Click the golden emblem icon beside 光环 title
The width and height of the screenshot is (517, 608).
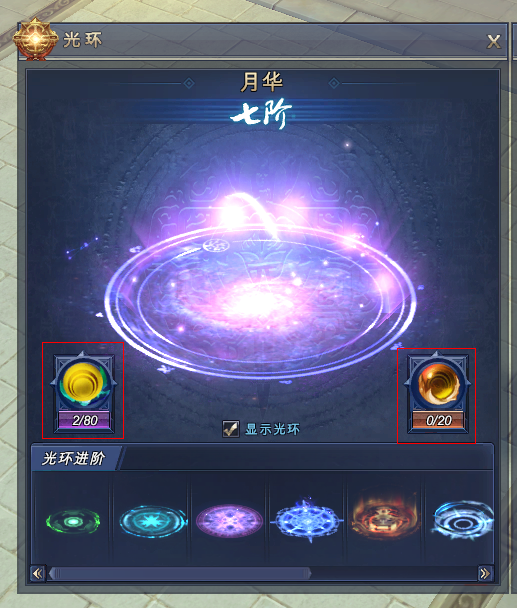tap(35, 39)
